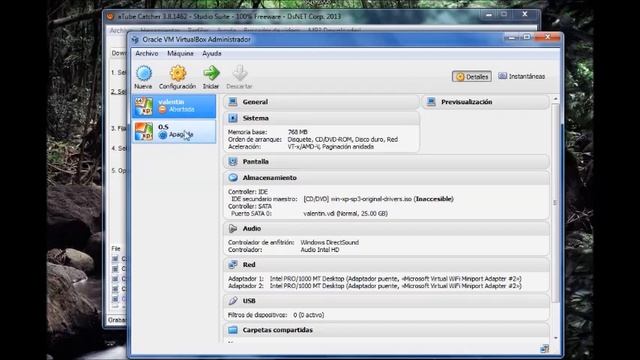
Task: Click the details pane vertical scrollbar
Action: (555, 203)
